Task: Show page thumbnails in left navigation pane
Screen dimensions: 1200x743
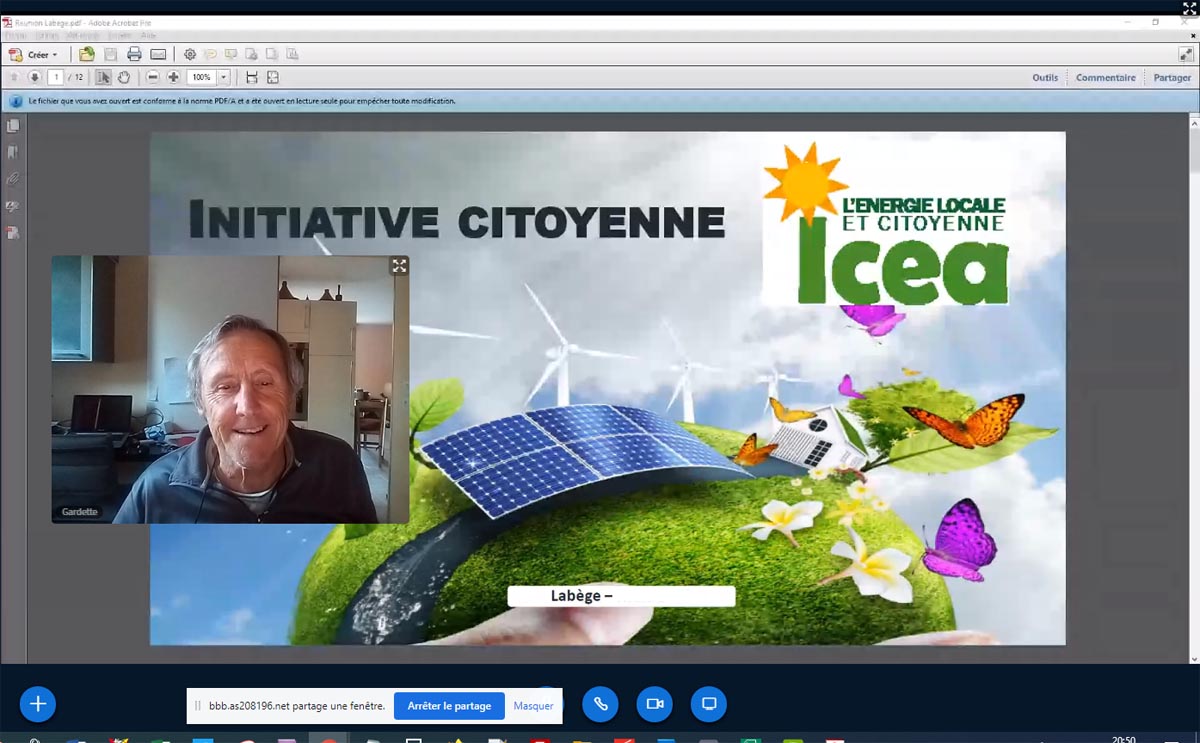Action: tap(13, 126)
